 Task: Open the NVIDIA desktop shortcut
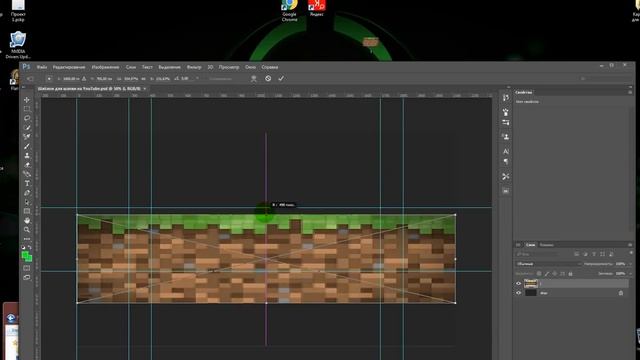[x=18, y=45]
